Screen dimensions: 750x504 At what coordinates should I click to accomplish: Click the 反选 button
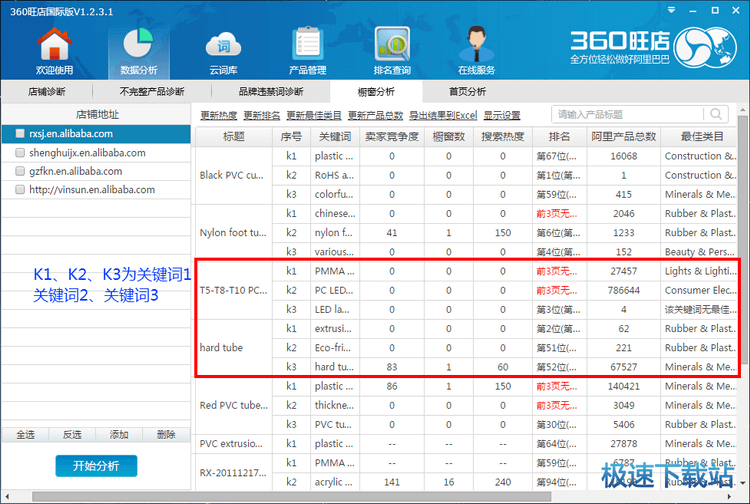click(72, 434)
